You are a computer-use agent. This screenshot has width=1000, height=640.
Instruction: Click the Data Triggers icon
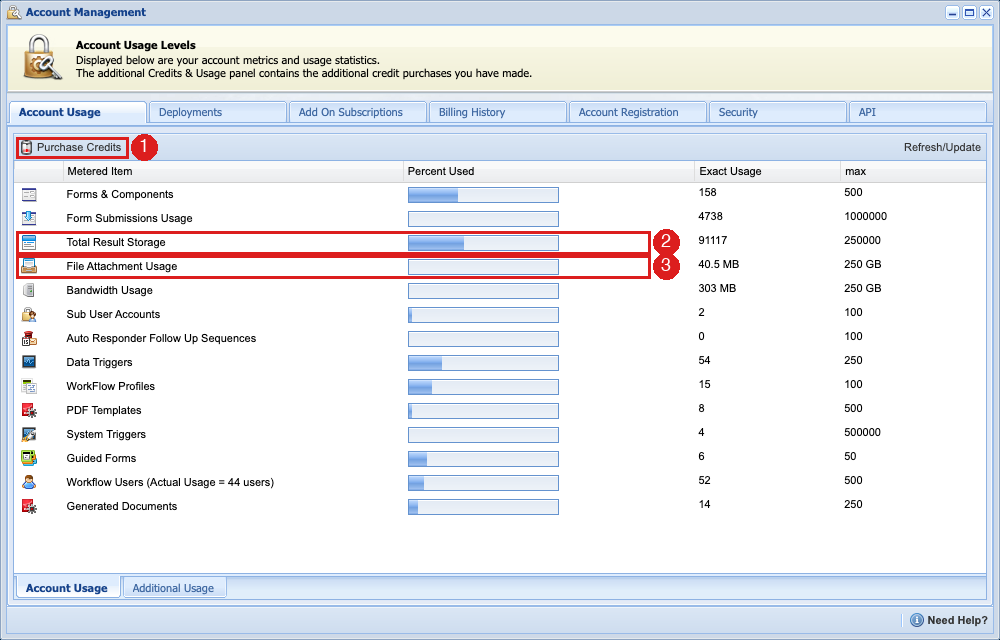[x=29, y=362]
